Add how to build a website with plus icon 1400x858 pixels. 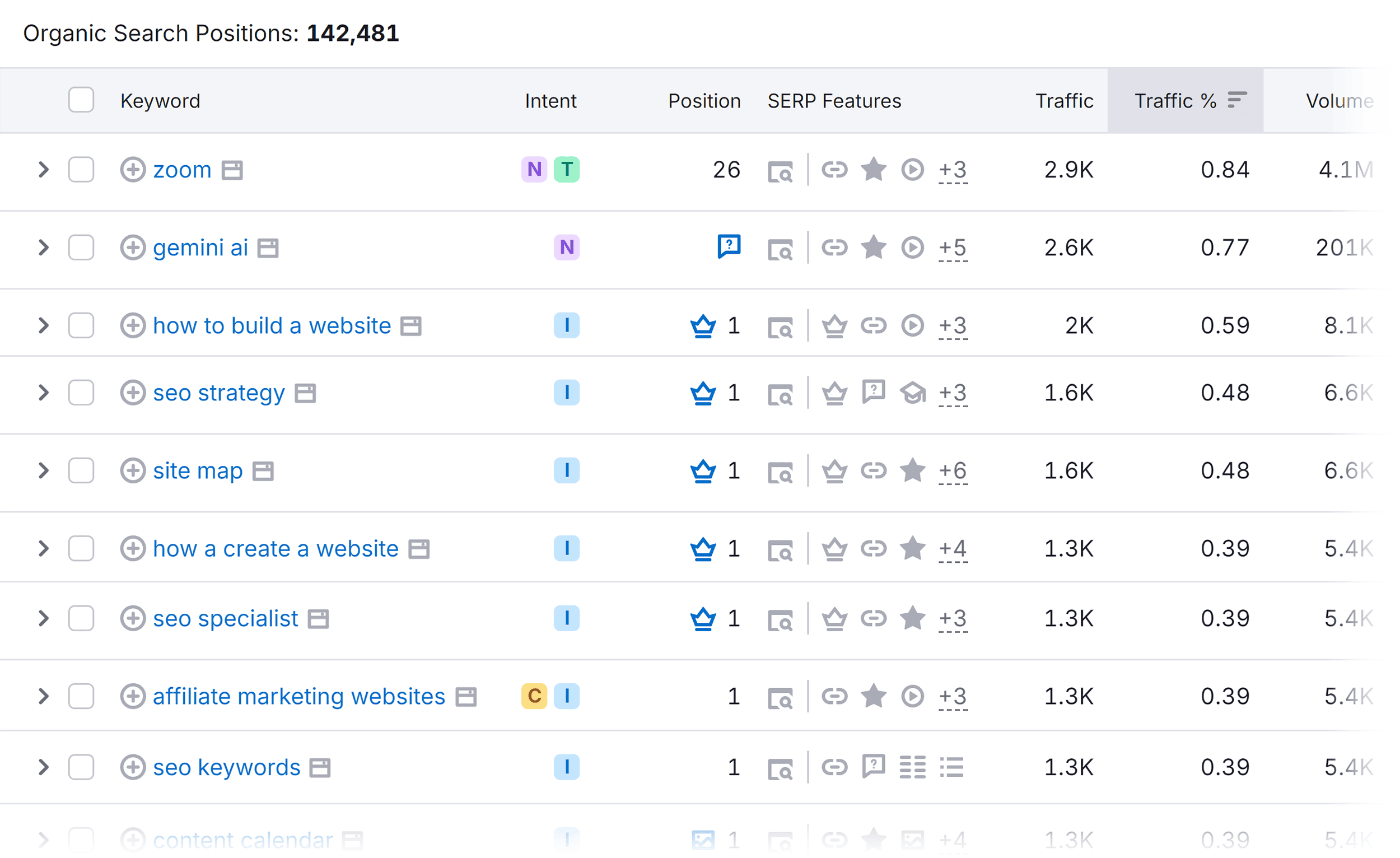(x=132, y=325)
